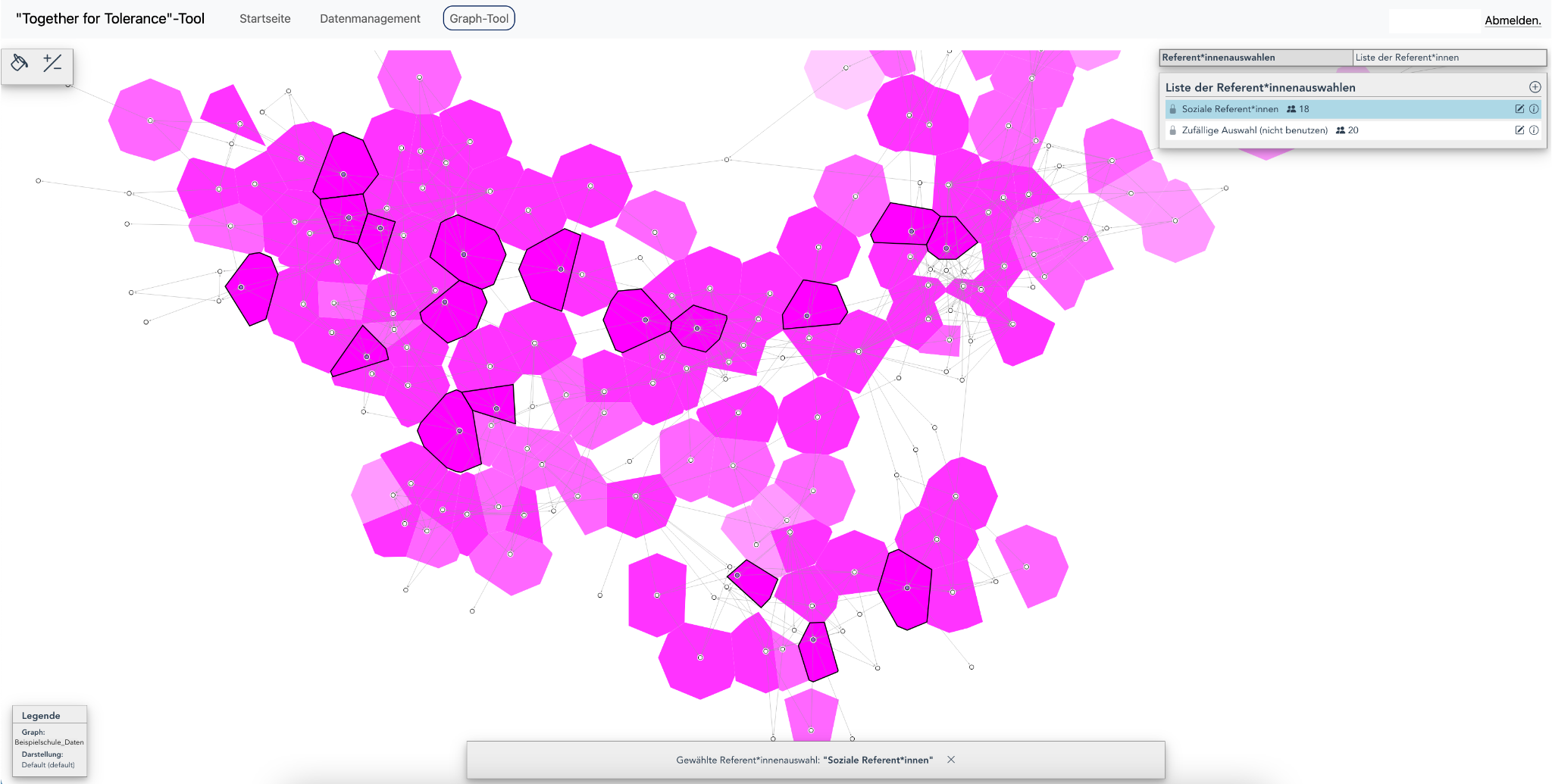Select the Zufällige Auswahl (nicht benutzen) row
This screenshot has height=784, width=1552.
(1254, 130)
